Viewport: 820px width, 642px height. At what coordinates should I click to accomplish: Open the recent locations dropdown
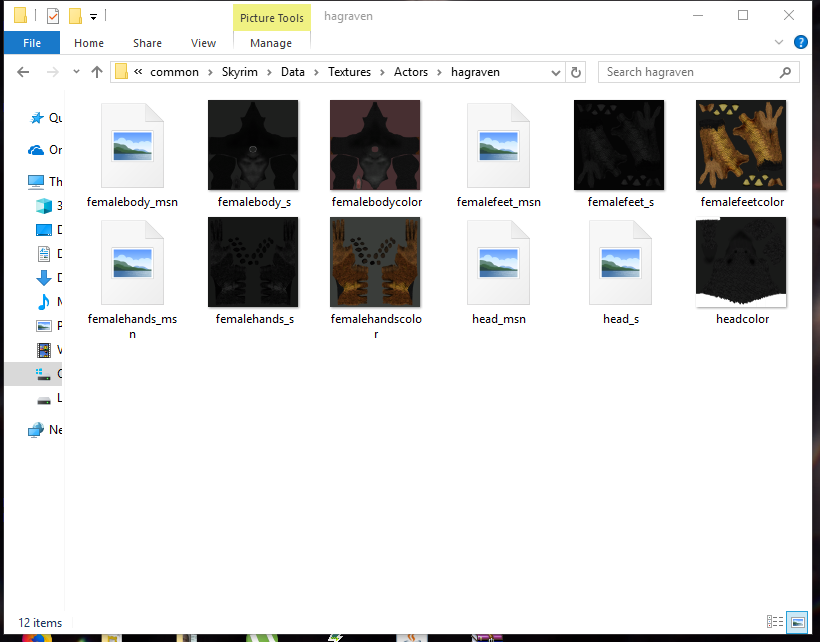(x=76, y=72)
